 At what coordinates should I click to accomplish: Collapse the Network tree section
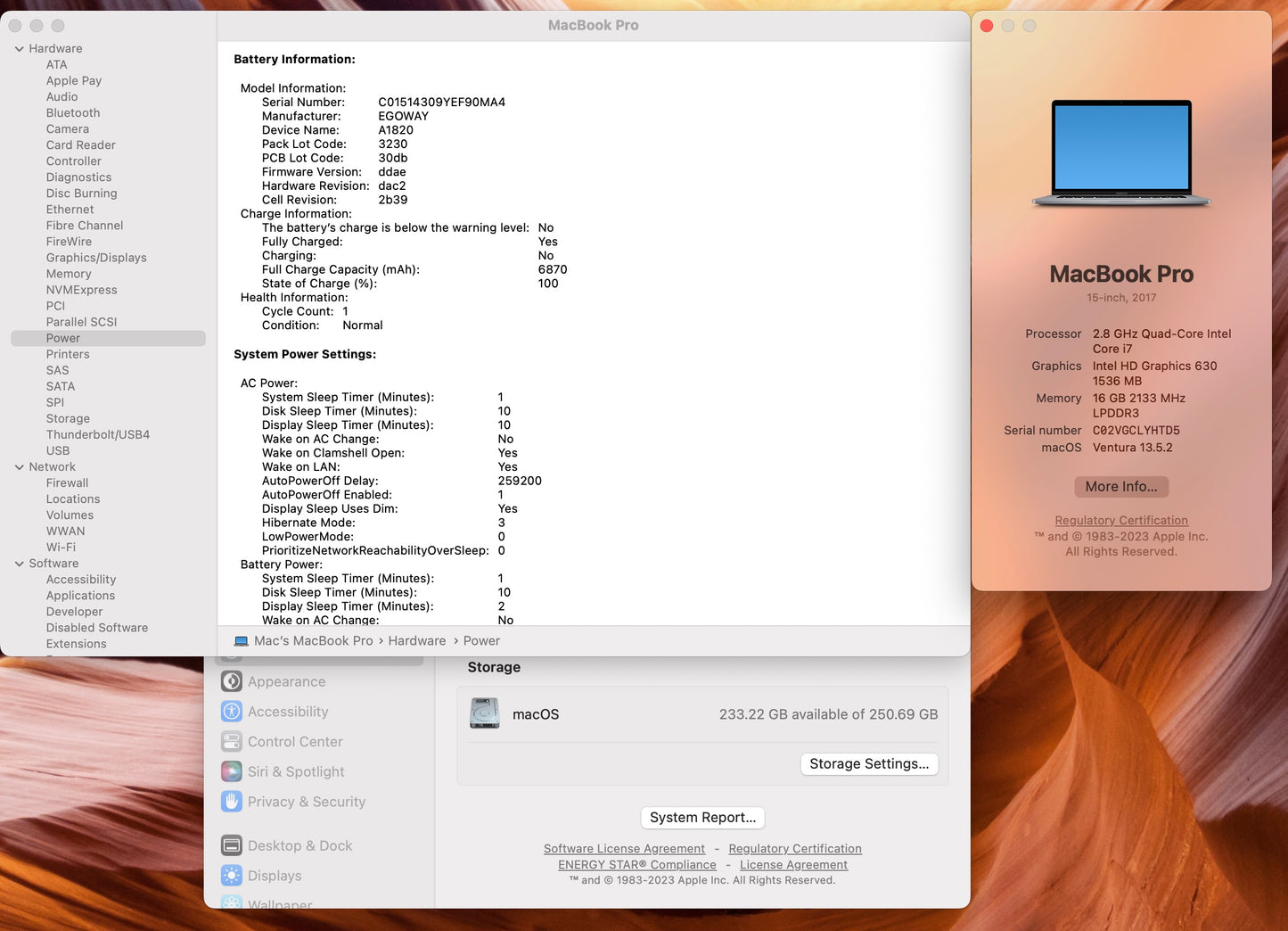click(x=20, y=467)
